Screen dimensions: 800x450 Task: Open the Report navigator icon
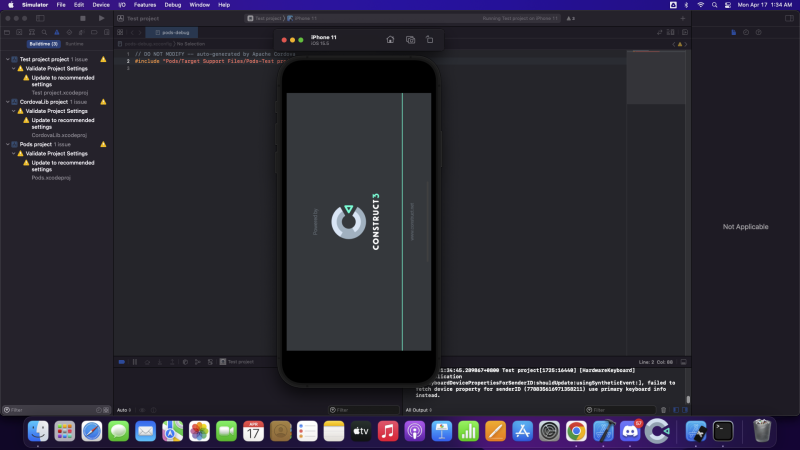coord(107,32)
